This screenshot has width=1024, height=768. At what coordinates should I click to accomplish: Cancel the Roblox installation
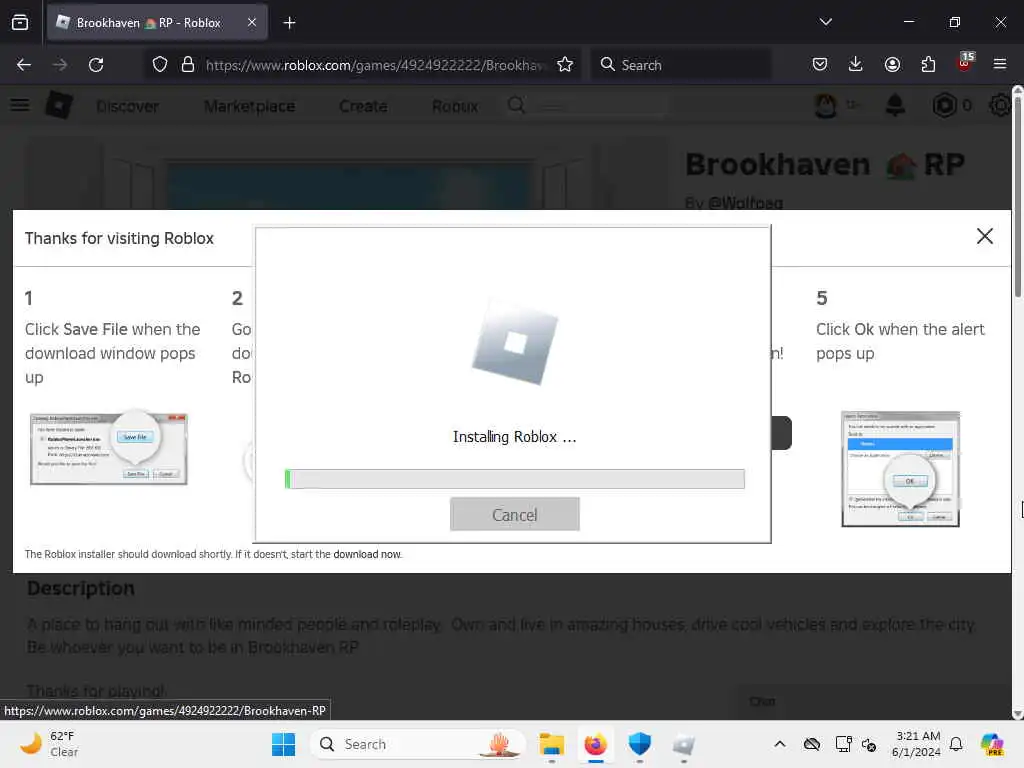pos(515,515)
